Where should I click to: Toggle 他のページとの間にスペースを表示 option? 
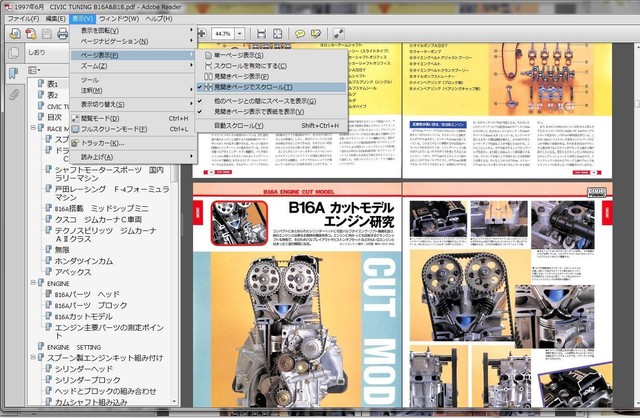coord(271,101)
